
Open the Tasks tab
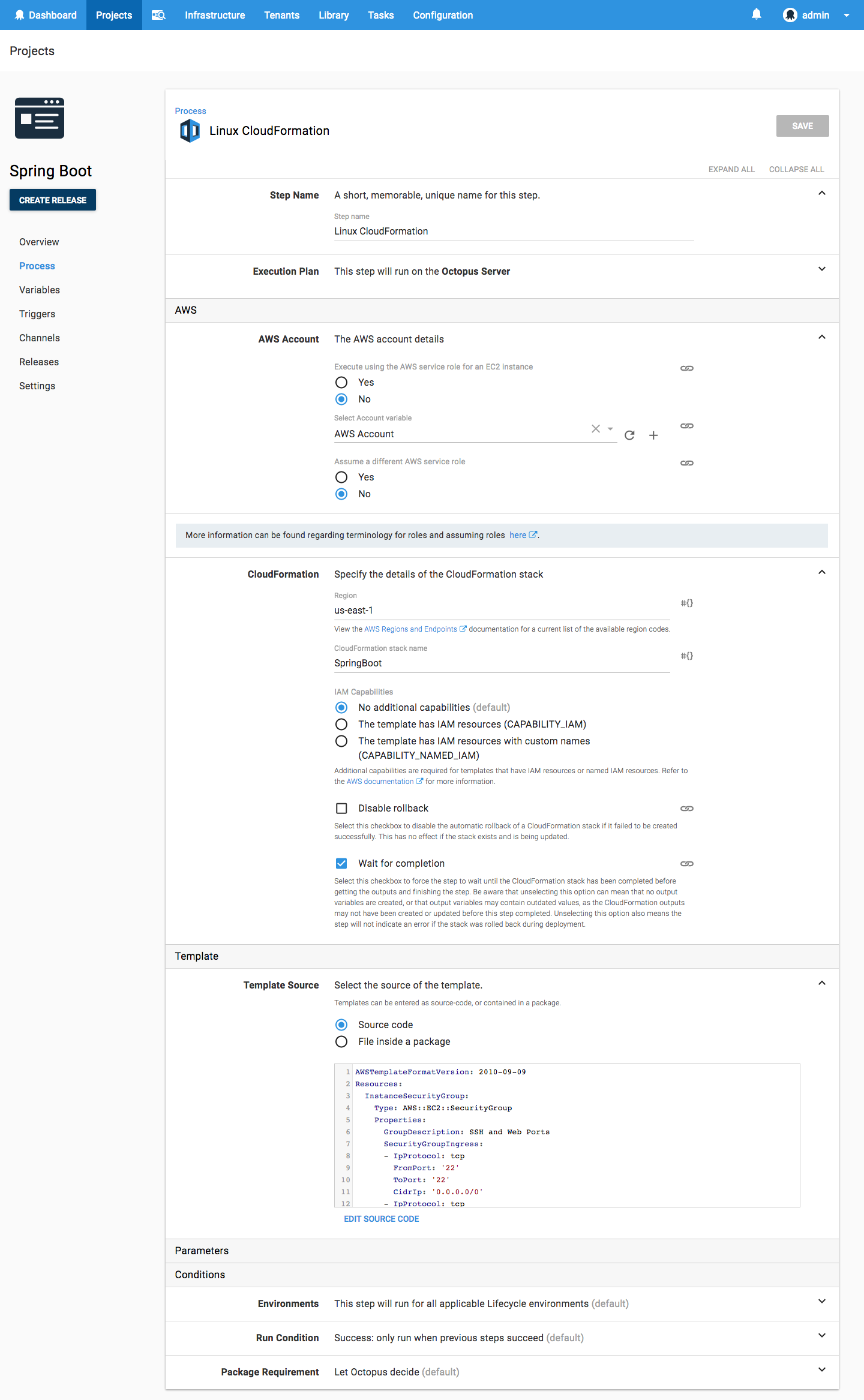click(x=380, y=15)
